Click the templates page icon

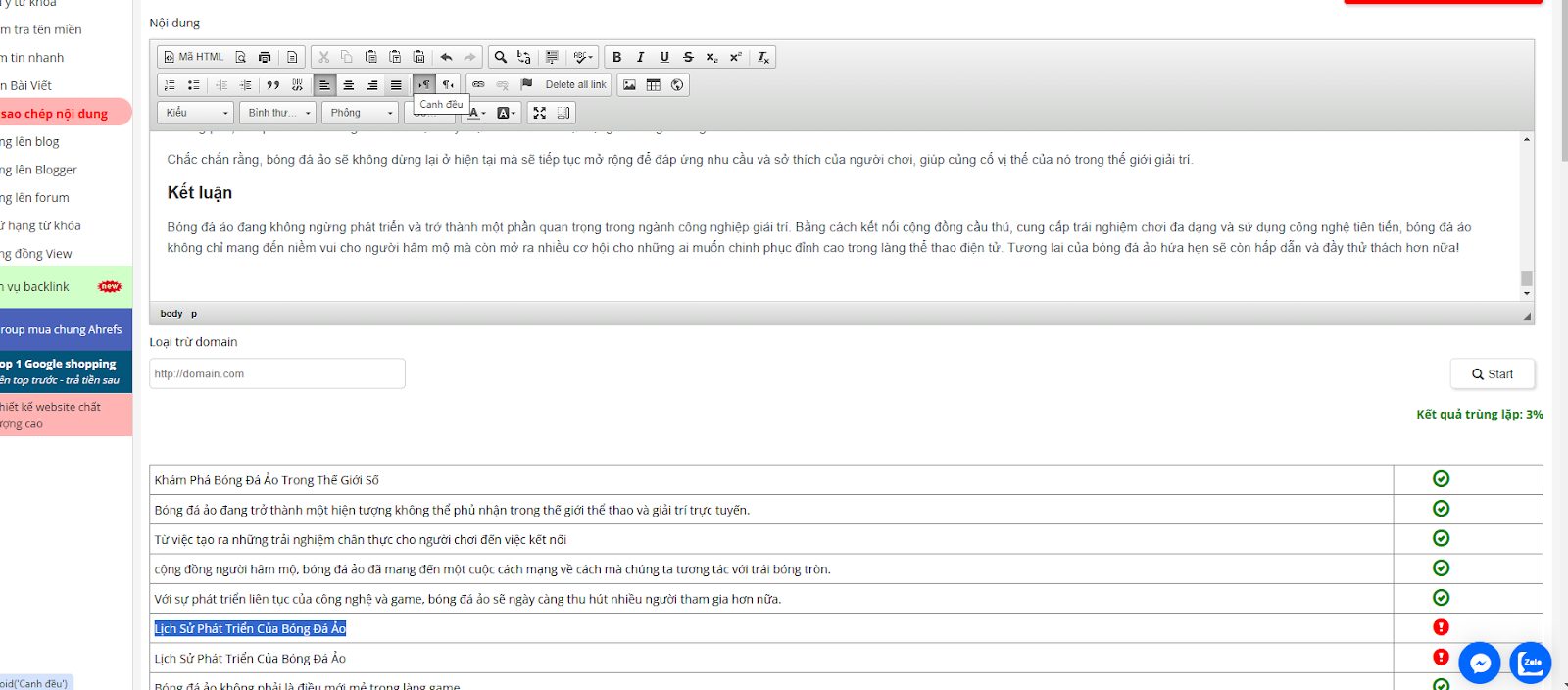point(292,57)
